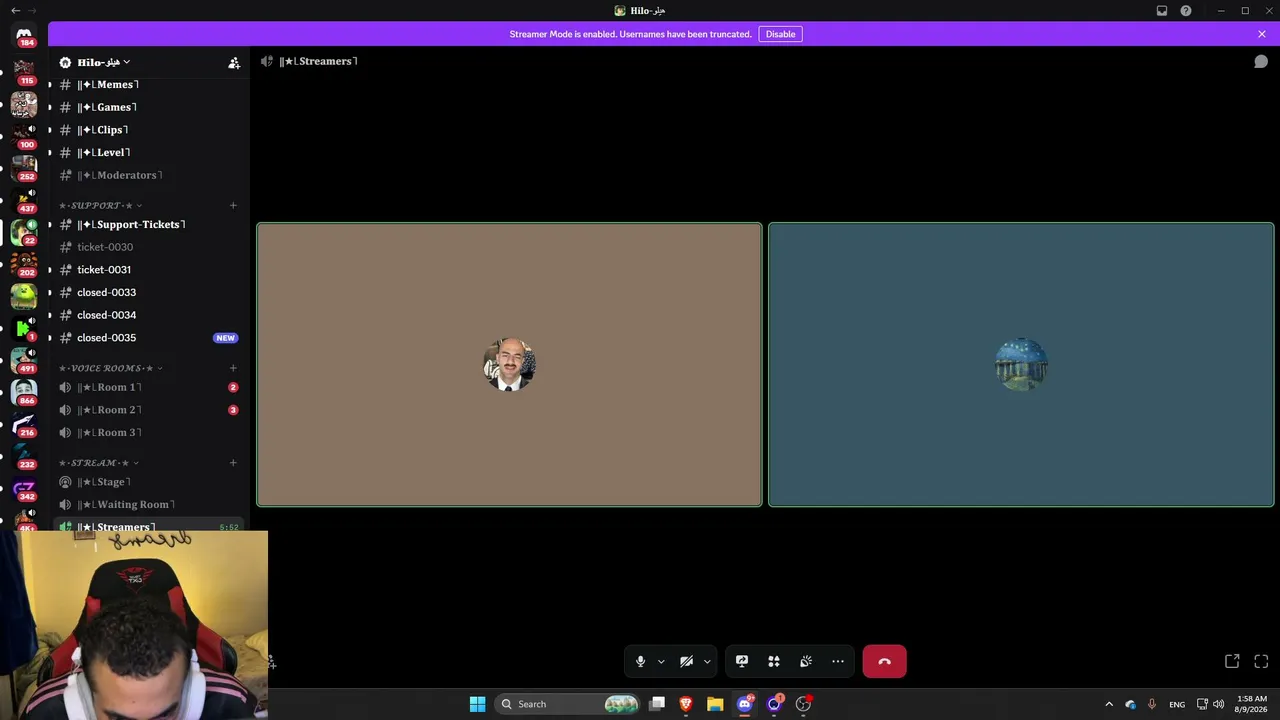Disconnect from the voice call
The height and width of the screenshot is (720, 1280).
pyautogui.click(x=884, y=661)
